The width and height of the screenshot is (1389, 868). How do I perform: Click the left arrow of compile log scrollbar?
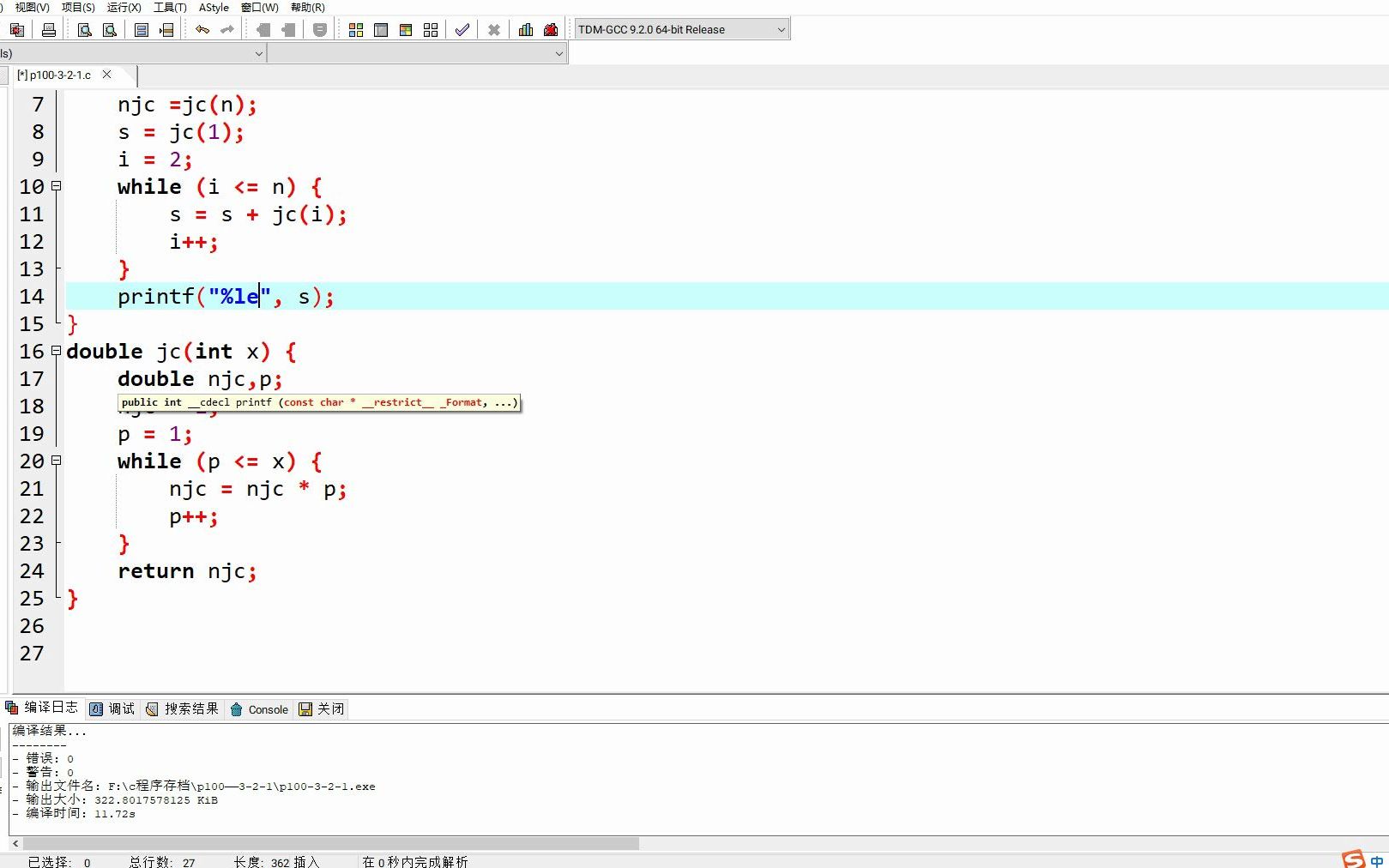tap(15, 843)
